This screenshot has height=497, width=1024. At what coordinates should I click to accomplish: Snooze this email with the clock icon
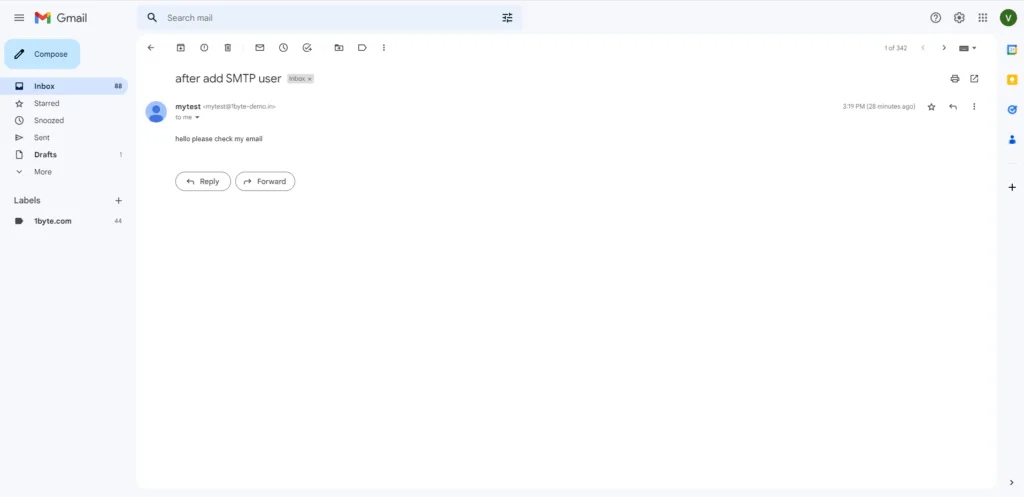coord(283,47)
